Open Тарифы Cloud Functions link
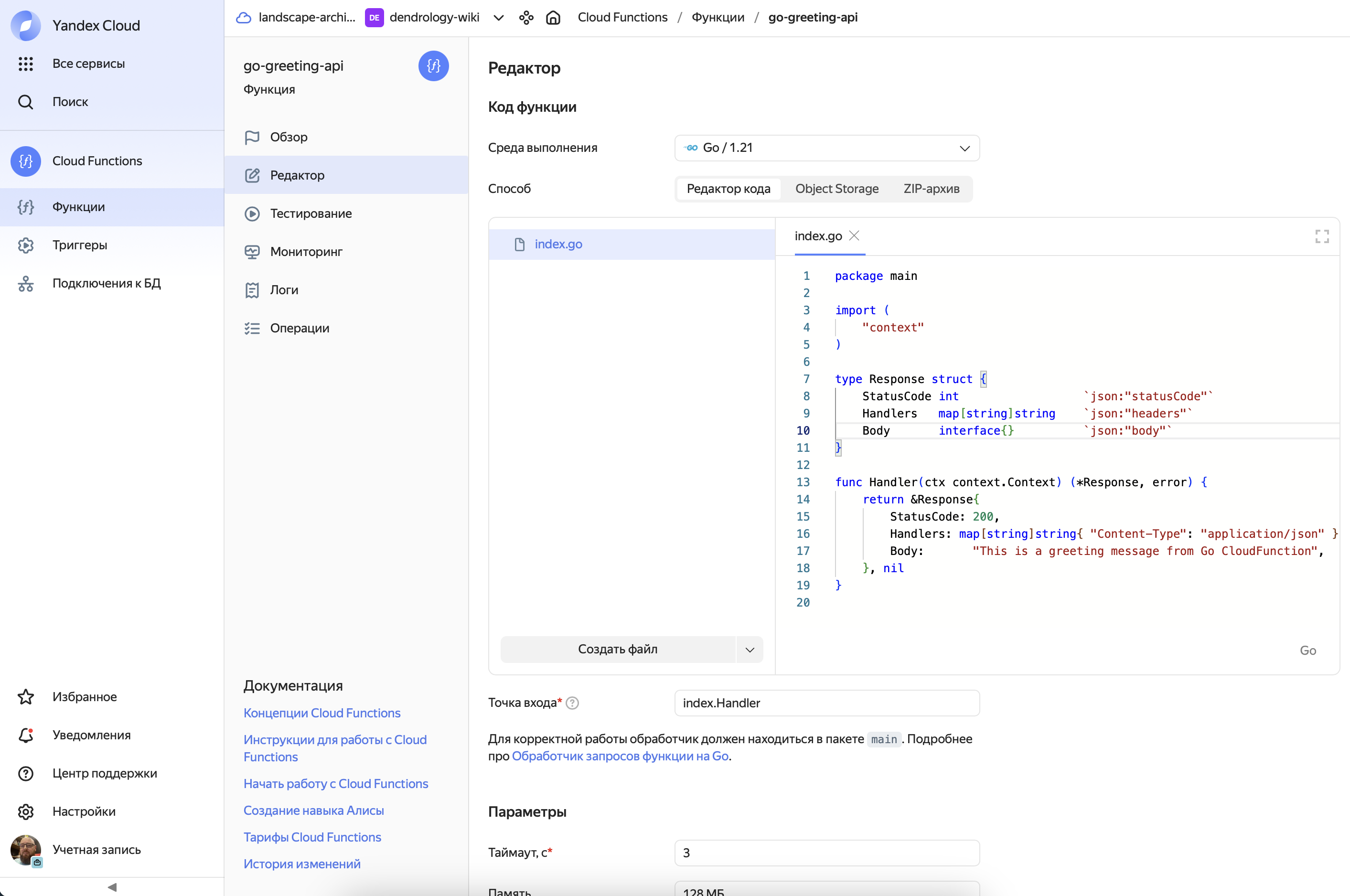Screen dimensions: 1350x896 (312, 838)
